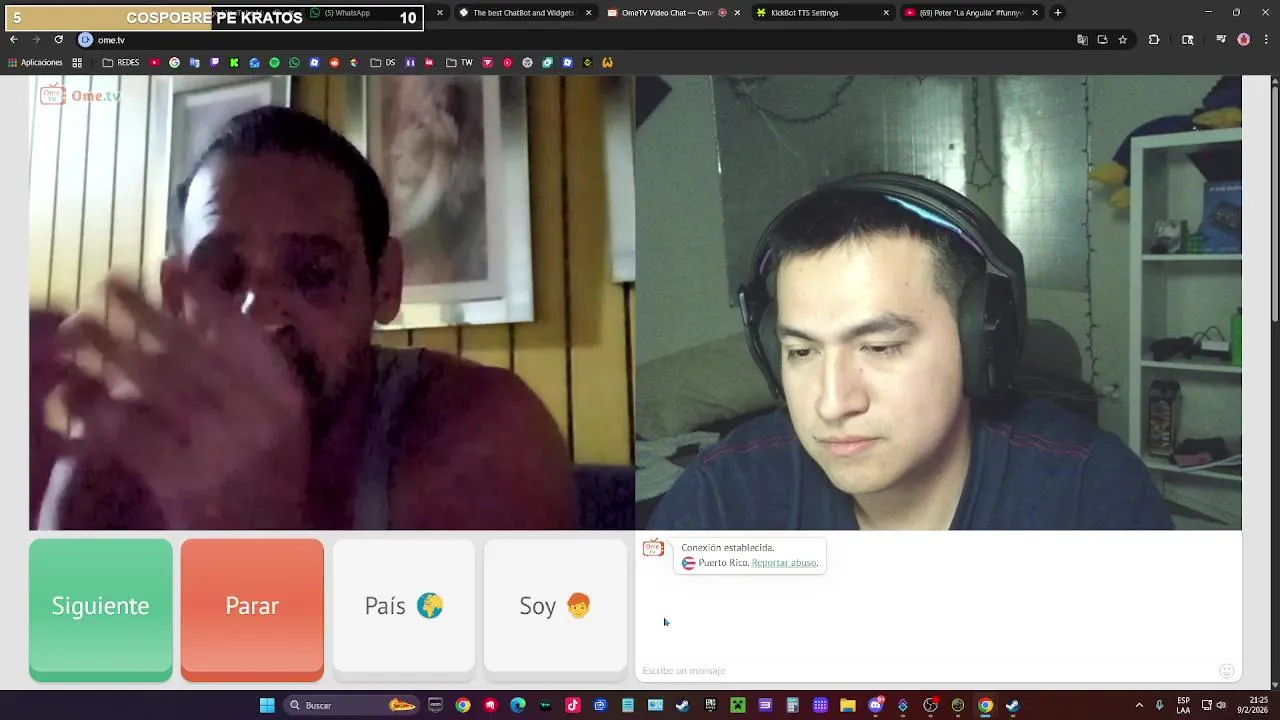Open Minecraft from the taskbar

pyautogui.click(x=738, y=706)
